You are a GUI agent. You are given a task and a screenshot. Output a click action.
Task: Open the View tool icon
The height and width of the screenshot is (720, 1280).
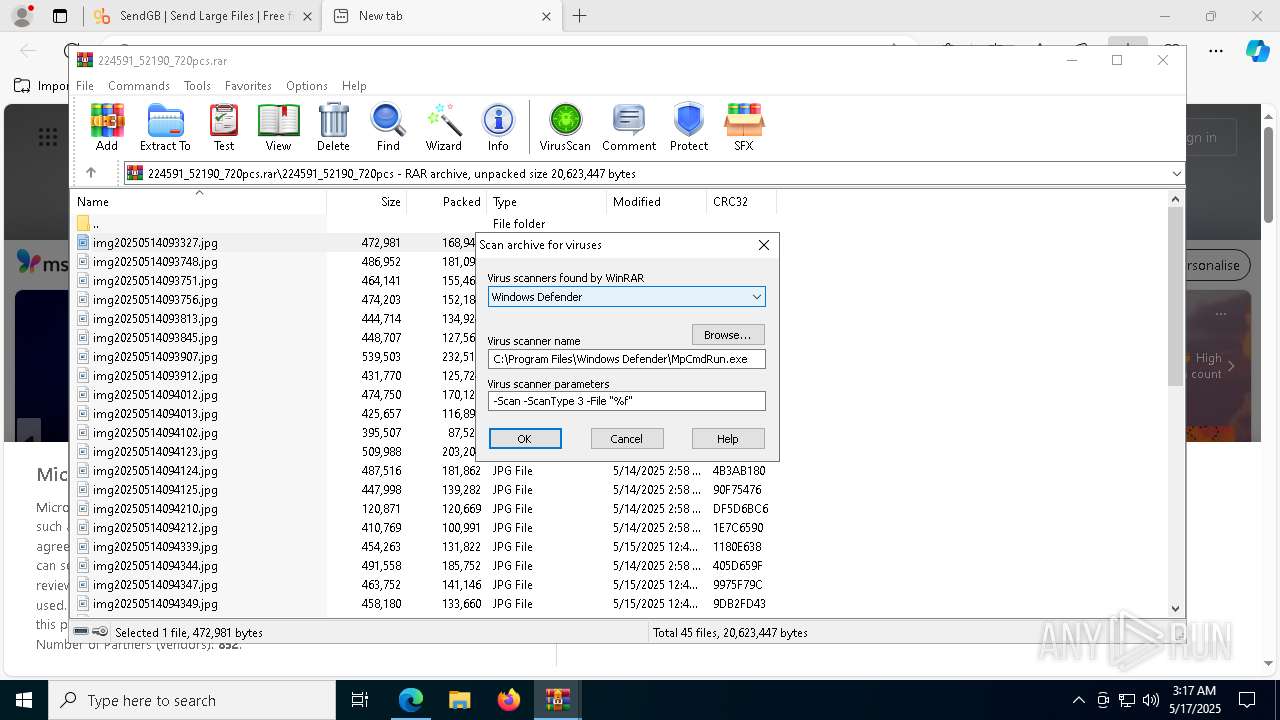[278, 127]
